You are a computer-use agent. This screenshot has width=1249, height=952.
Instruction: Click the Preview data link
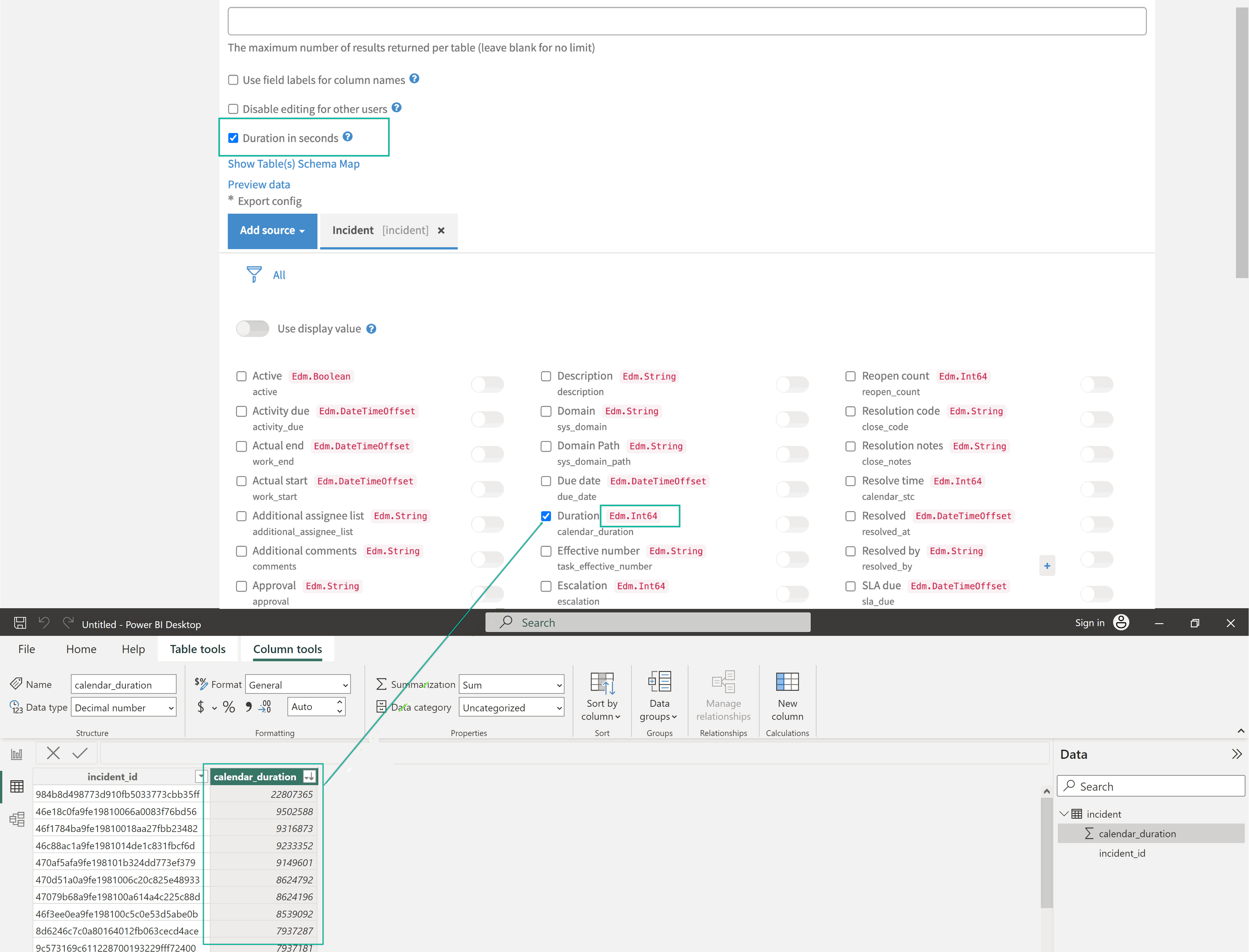(259, 184)
